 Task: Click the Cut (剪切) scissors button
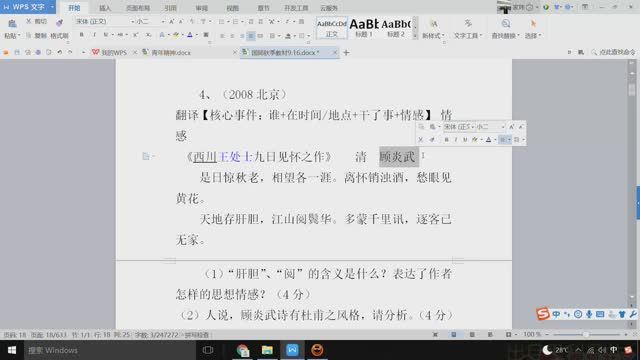pyautogui.click(x=36, y=21)
